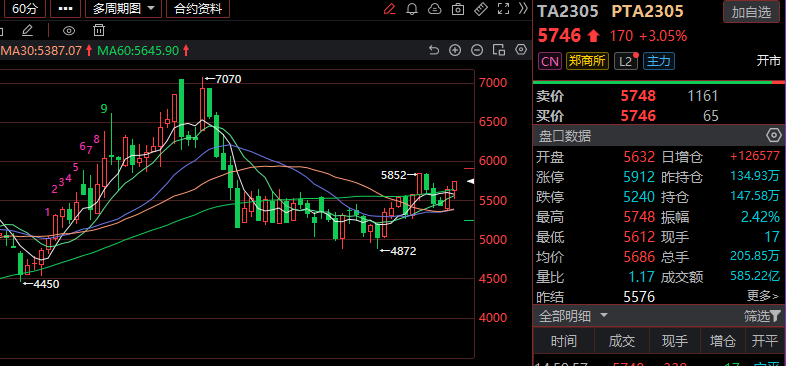Click the 卖价 5748 ask price
Image resolution: width=787 pixels, height=366 pixels.
[x=638, y=96]
